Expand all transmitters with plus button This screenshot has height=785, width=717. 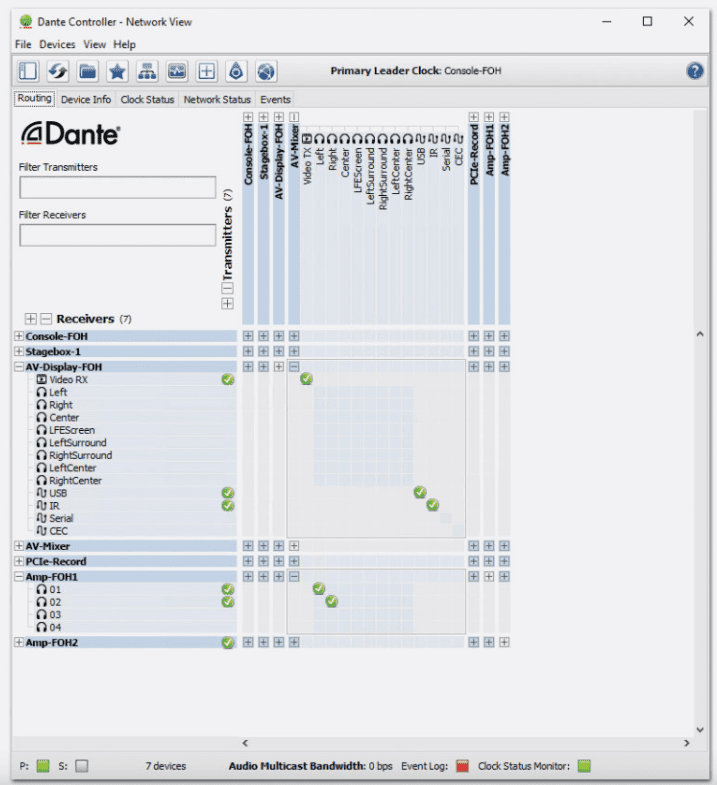227,304
